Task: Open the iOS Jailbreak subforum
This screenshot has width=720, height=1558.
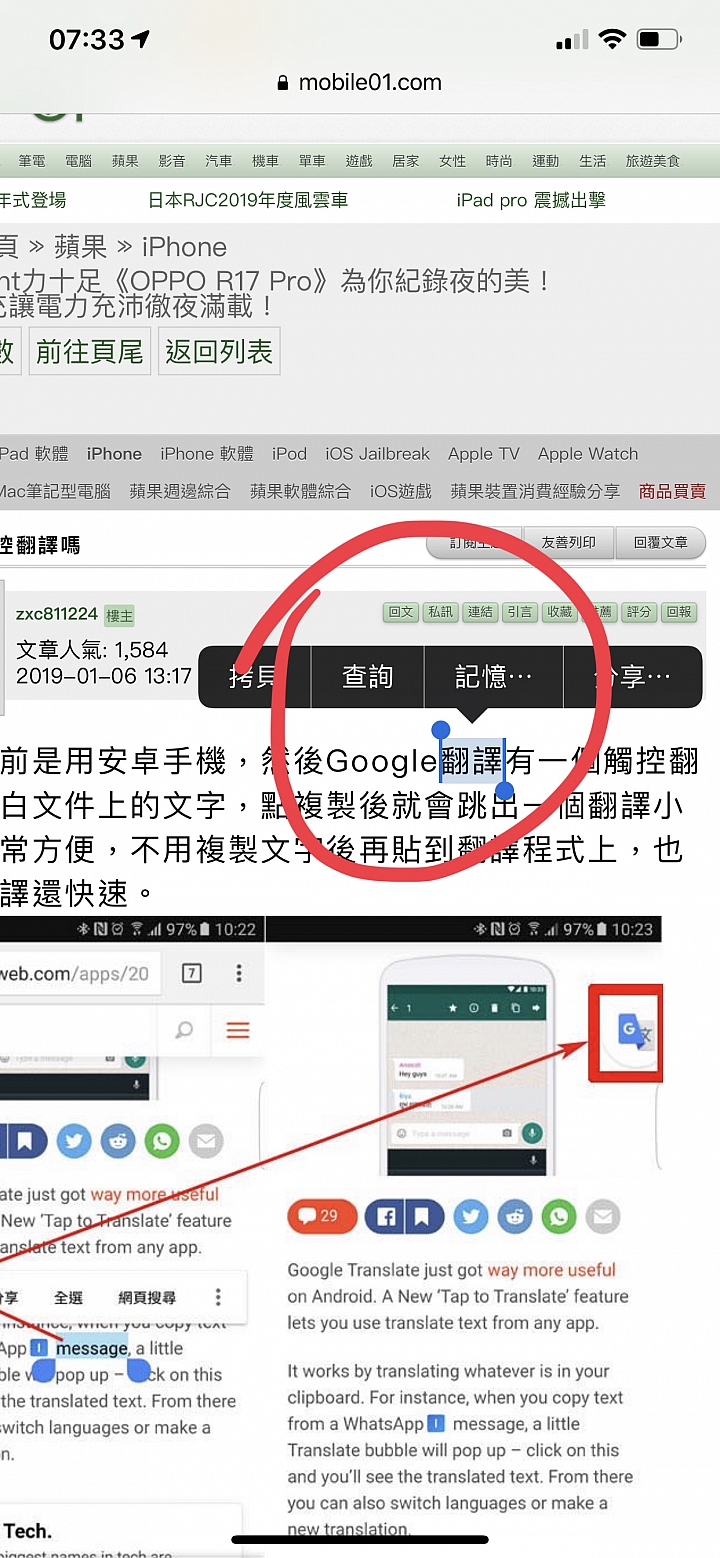Action: pos(377,454)
